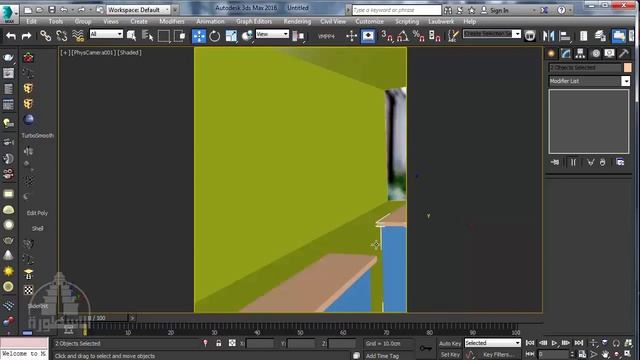Open the Workspace: Default dropdown
The width and height of the screenshot is (640, 360).
pyautogui.click(x=138, y=9)
